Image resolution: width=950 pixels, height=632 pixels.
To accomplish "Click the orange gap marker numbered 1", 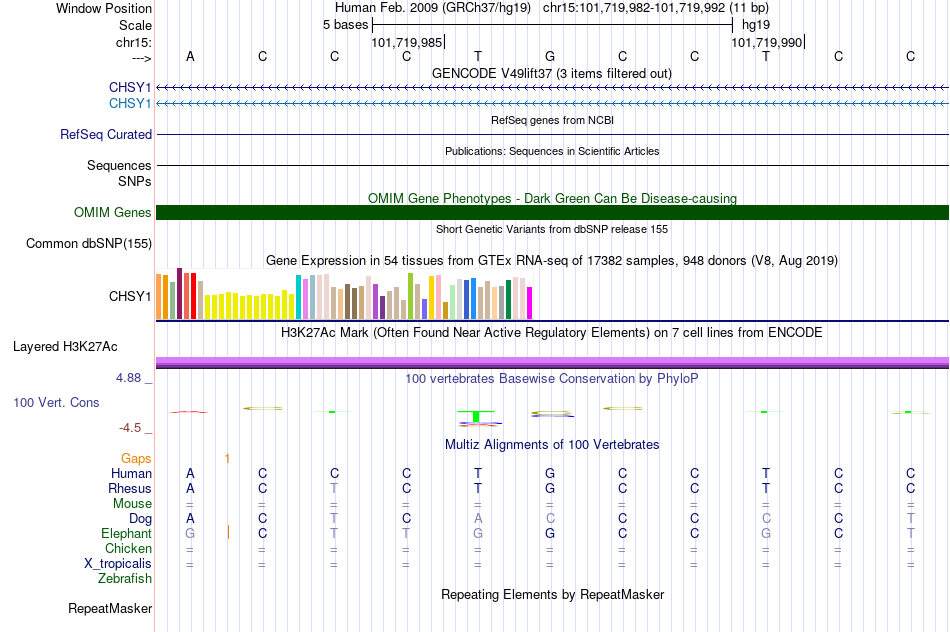I will pyautogui.click(x=227, y=459).
